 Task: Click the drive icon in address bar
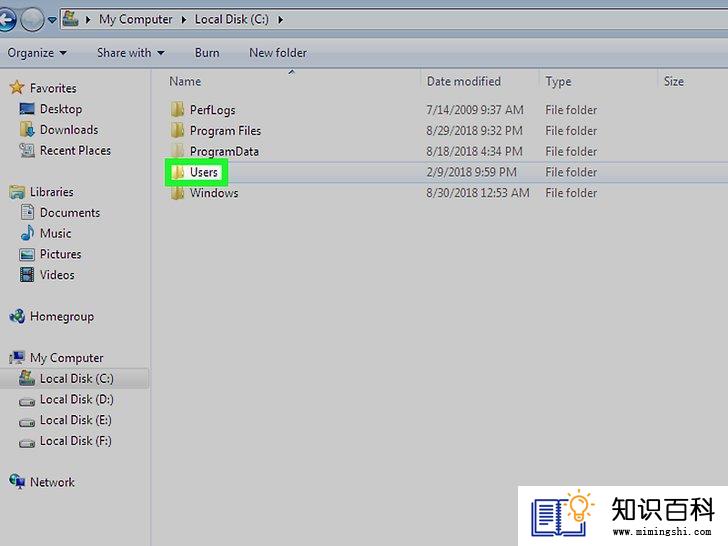70,19
